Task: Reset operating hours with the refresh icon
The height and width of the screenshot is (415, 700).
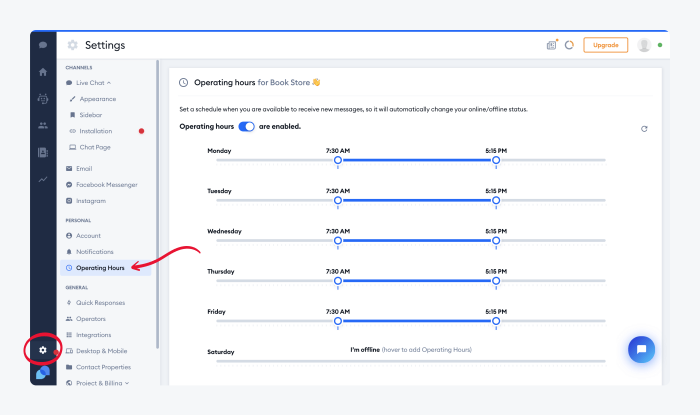Action: 644,129
